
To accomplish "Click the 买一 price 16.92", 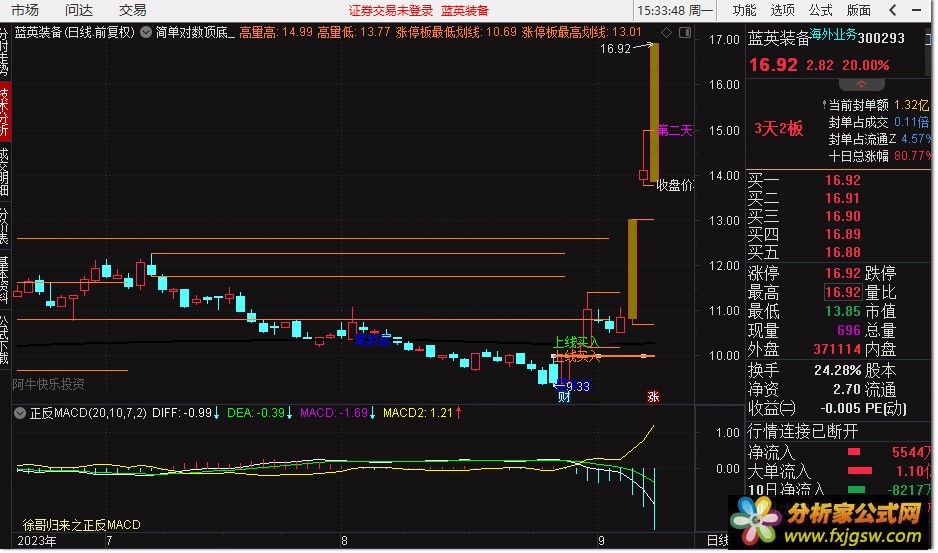I will coord(842,180).
